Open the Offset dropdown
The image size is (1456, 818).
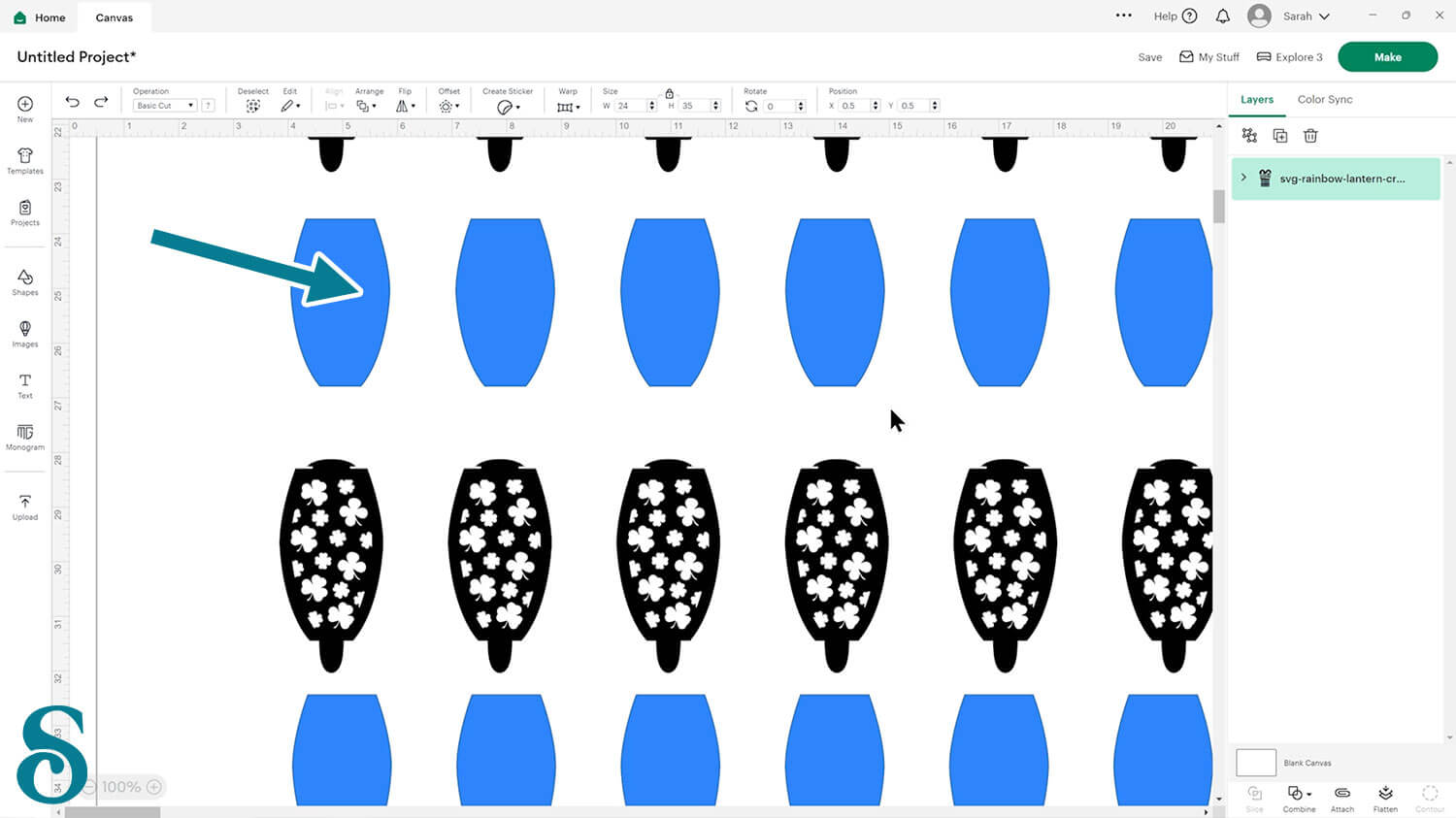(448, 106)
